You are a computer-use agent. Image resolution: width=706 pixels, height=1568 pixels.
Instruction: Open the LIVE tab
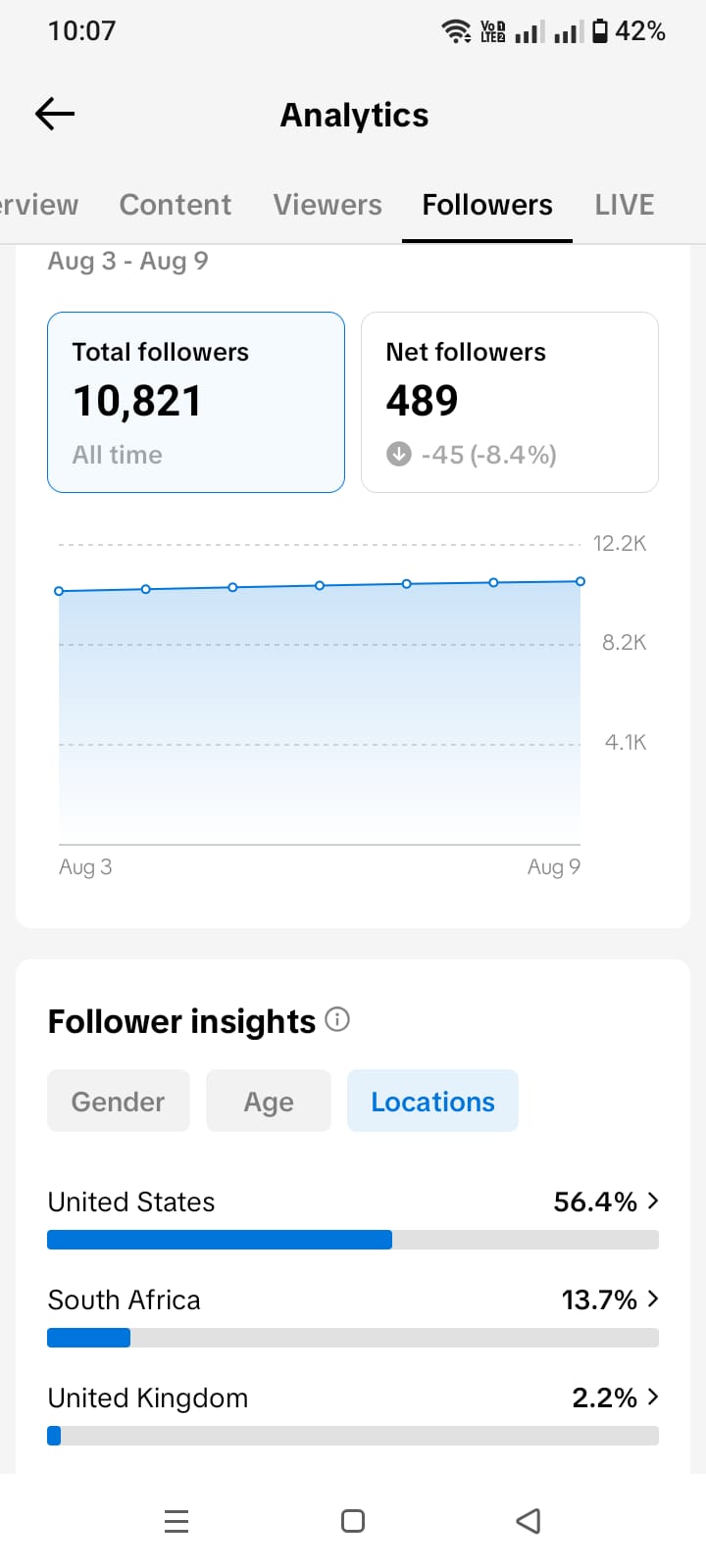point(625,204)
